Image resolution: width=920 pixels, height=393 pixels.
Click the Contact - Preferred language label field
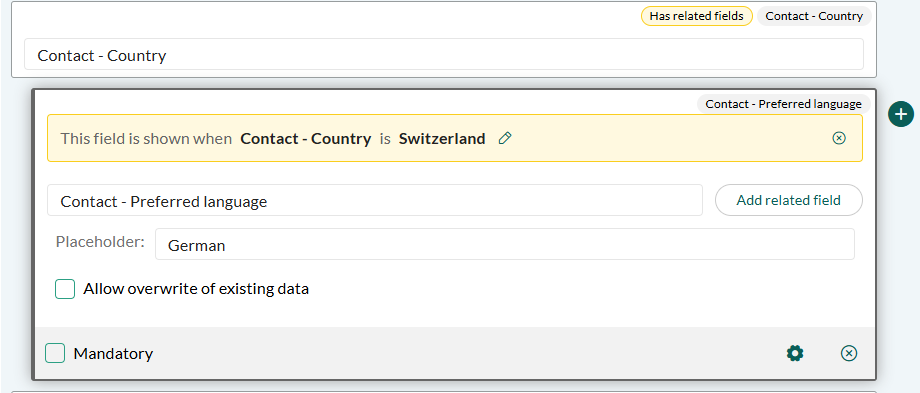pos(375,201)
